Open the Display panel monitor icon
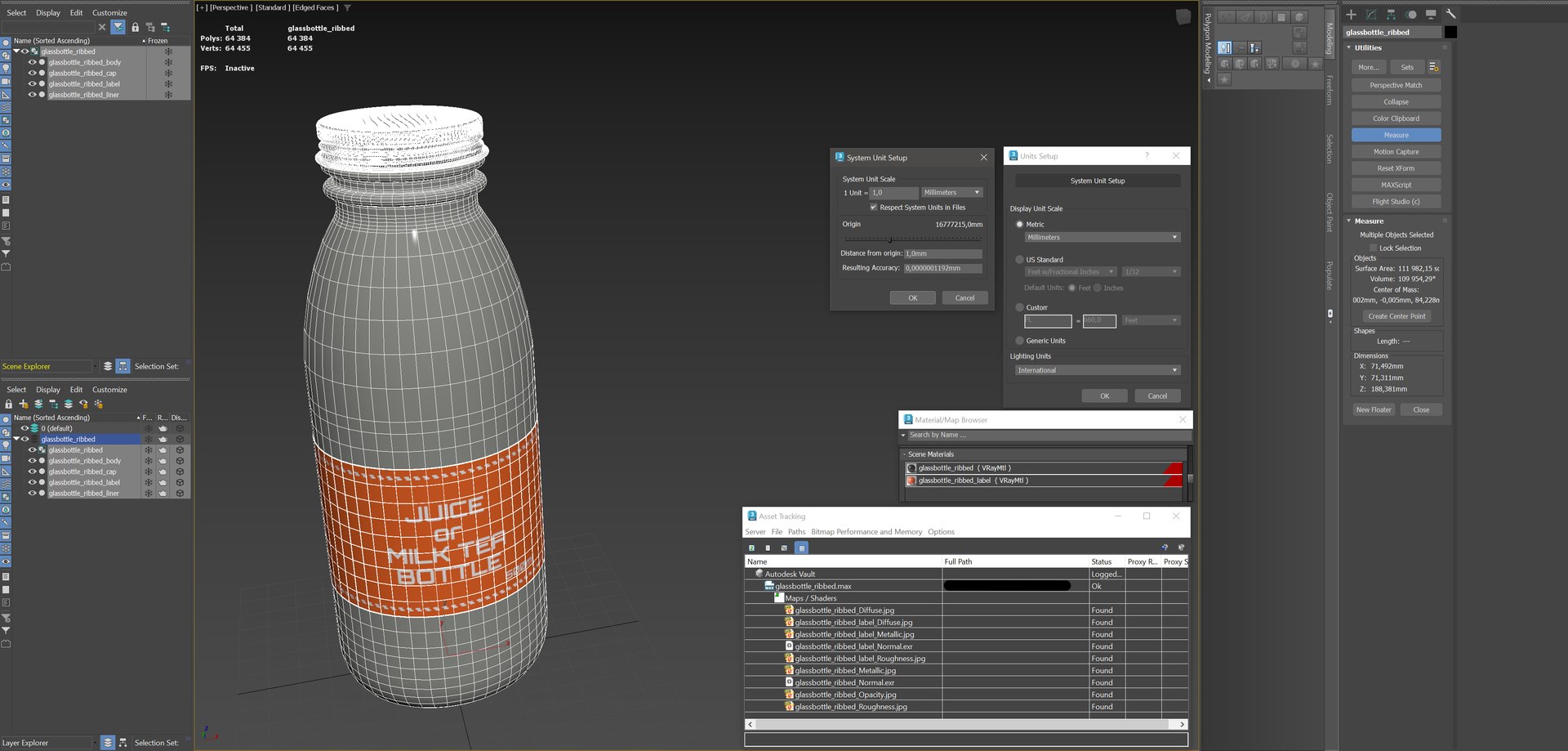The height and width of the screenshot is (751, 1568). point(1431,15)
